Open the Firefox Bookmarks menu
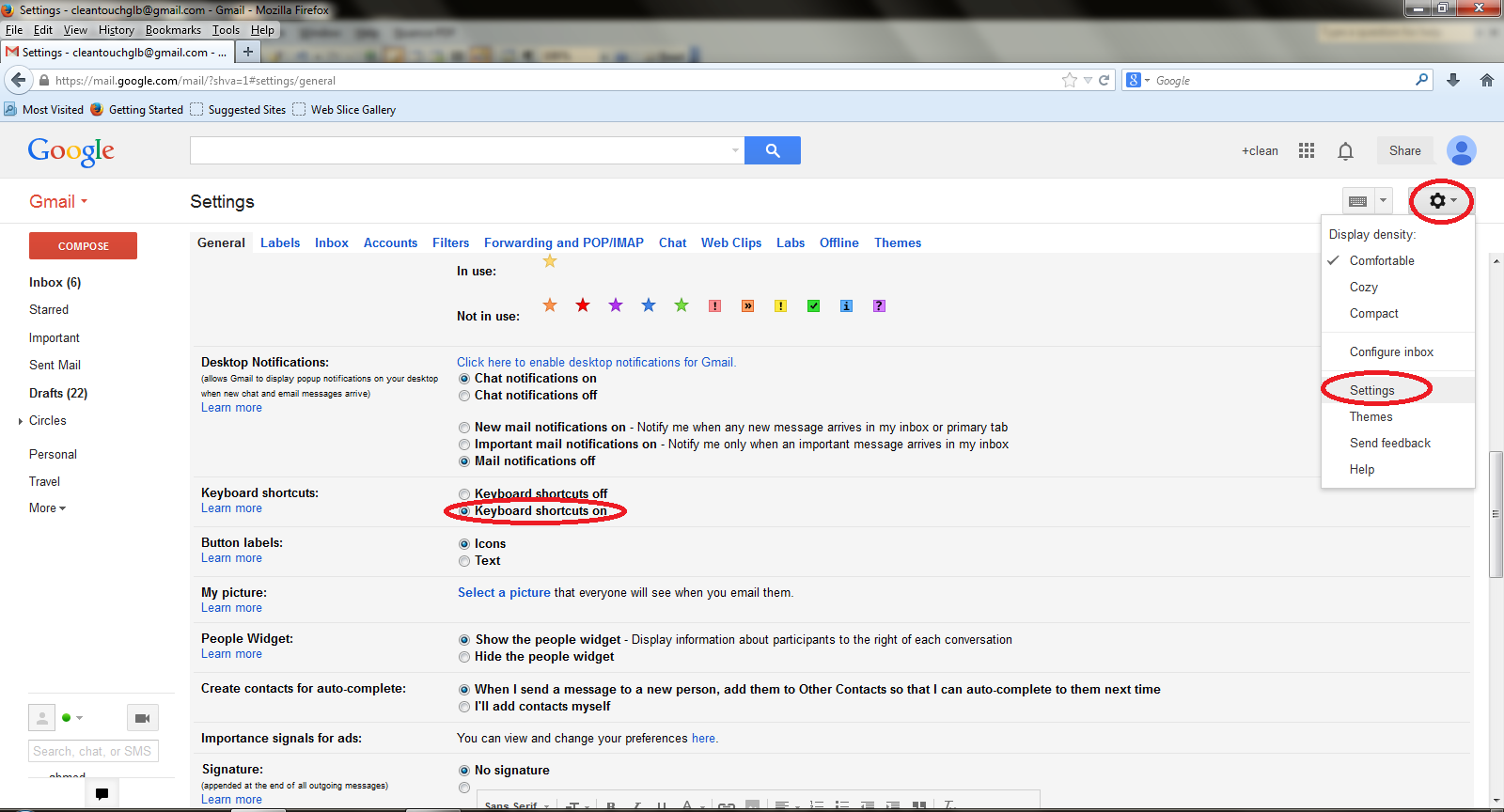The image size is (1504, 812). [x=173, y=30]
